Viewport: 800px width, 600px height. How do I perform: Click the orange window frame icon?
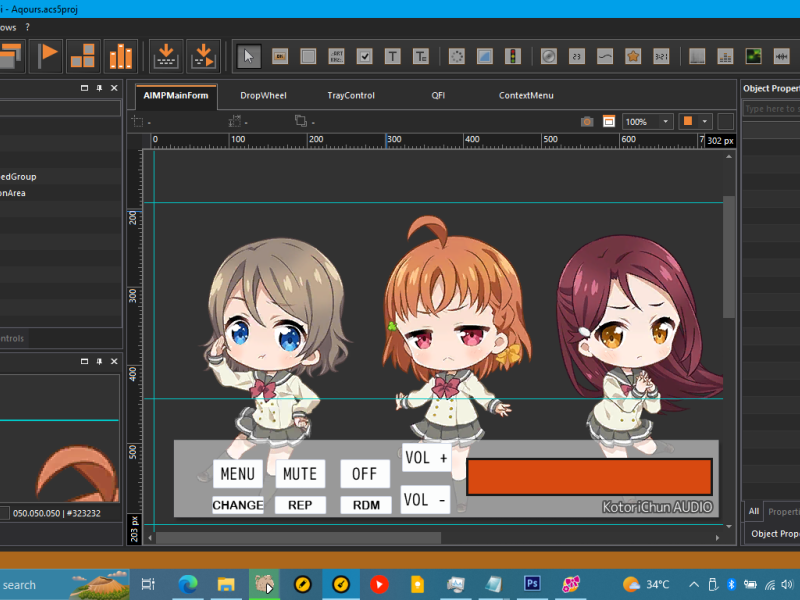tap(609, 121)
